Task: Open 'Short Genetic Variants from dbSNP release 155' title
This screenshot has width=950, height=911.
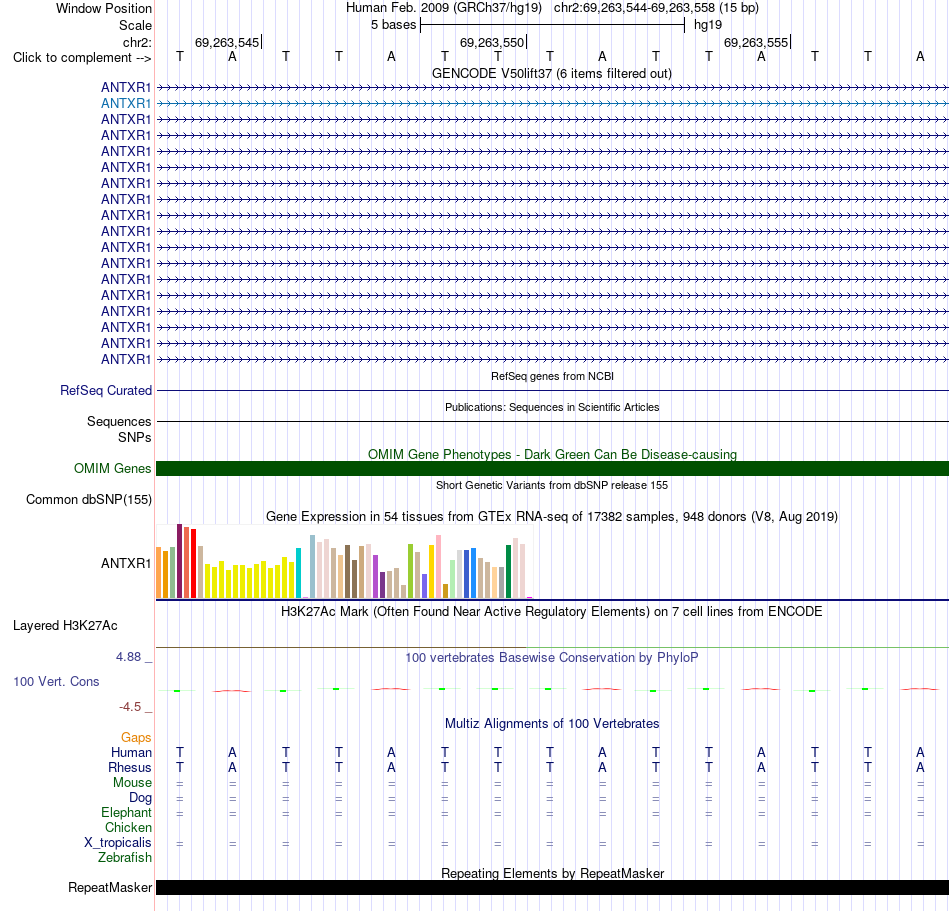Action: click(x=552, y=485)
